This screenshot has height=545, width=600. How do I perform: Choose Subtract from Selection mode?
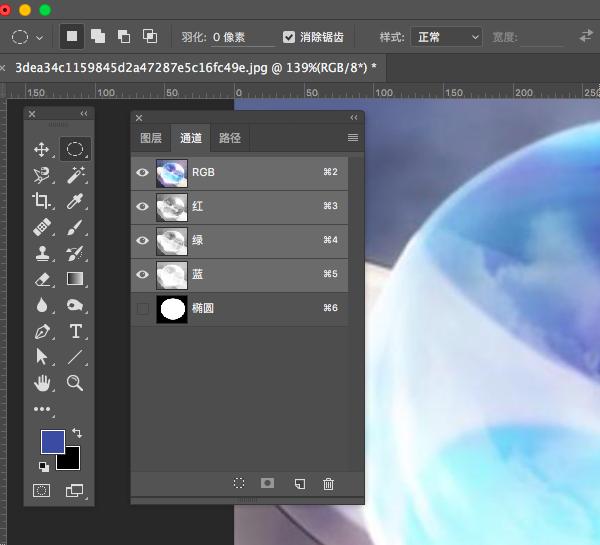click(124, 36)
